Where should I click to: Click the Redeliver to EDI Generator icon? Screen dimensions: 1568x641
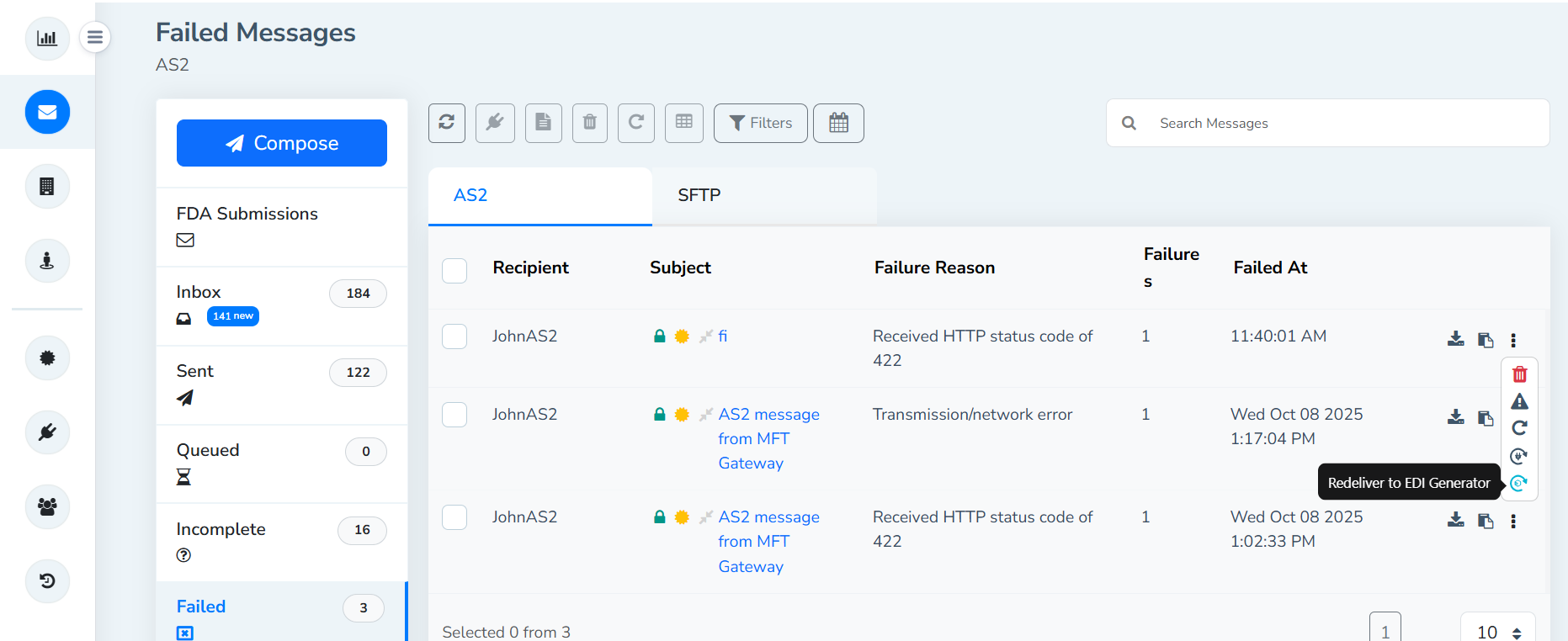pos(1518,483)
